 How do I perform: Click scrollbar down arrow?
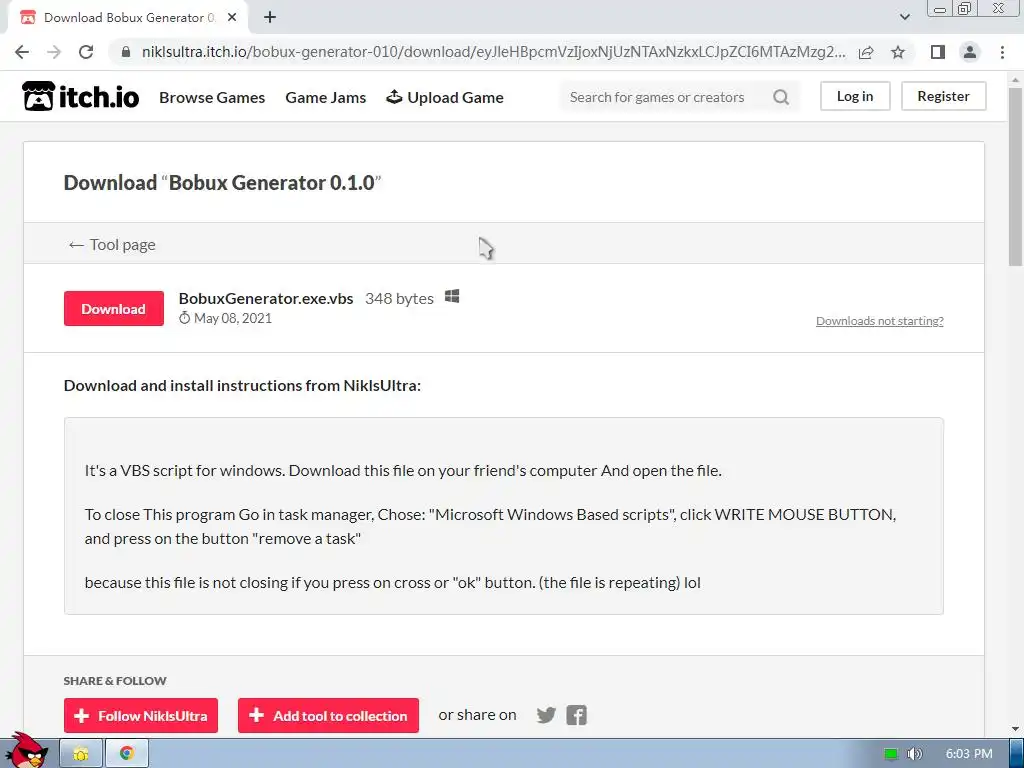click(x=1015, y=729)
